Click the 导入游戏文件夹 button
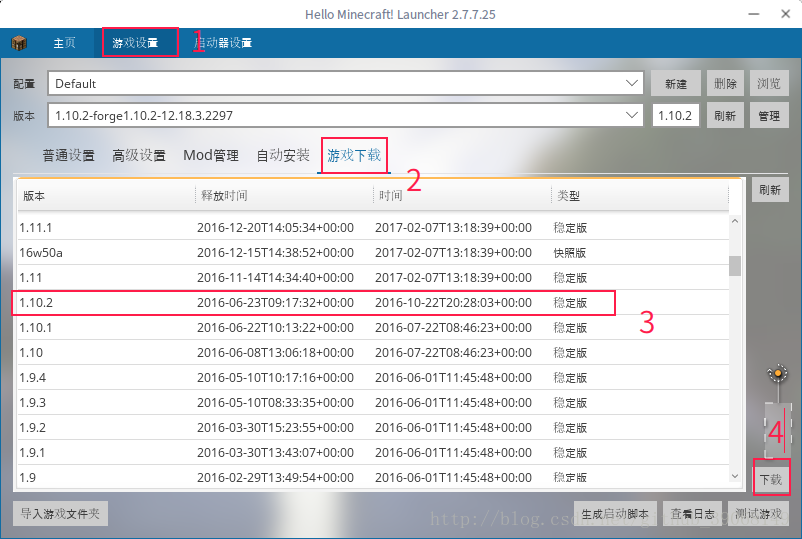 (60, 514)
